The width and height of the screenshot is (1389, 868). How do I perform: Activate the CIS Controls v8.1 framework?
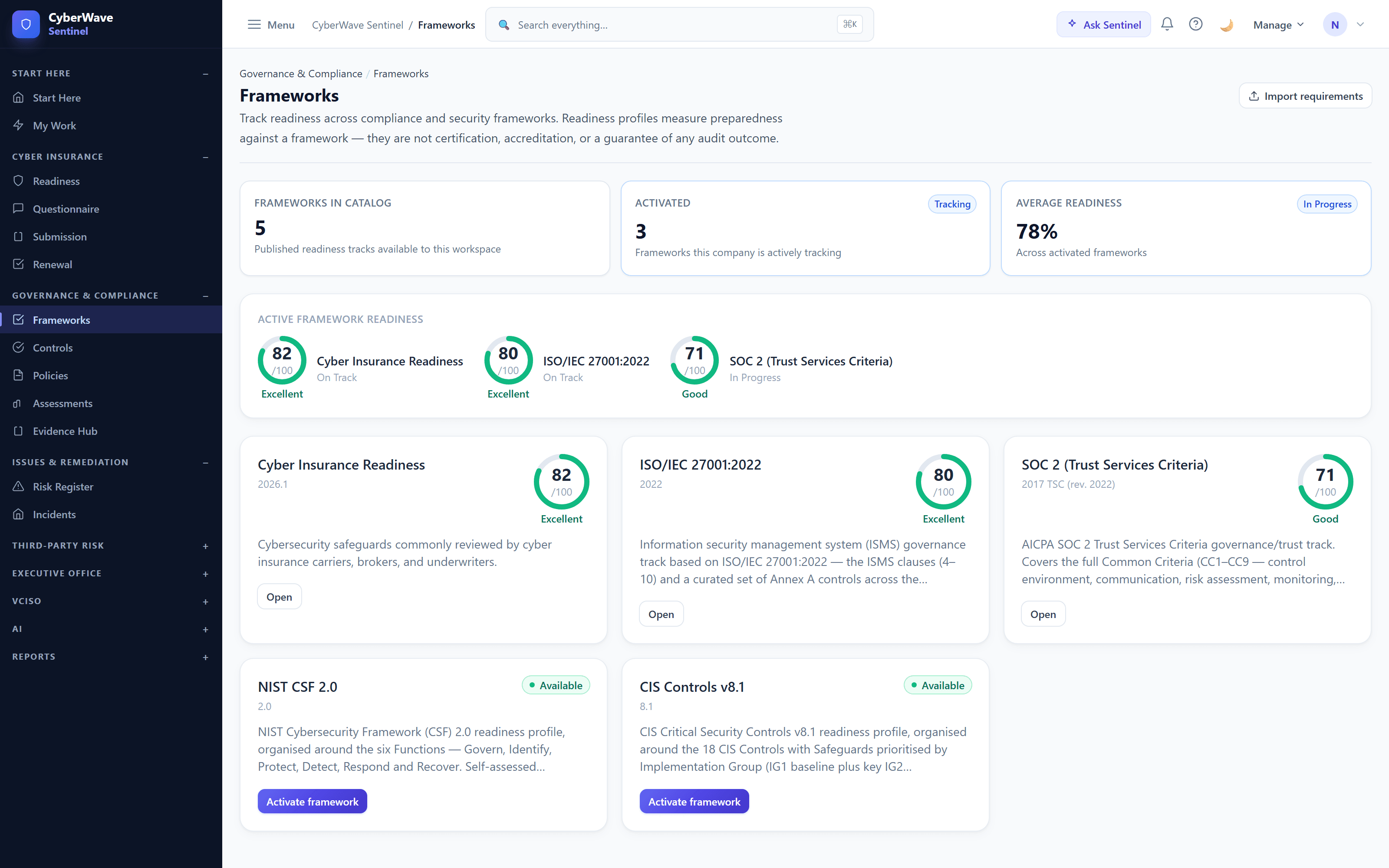pos(694,801)
